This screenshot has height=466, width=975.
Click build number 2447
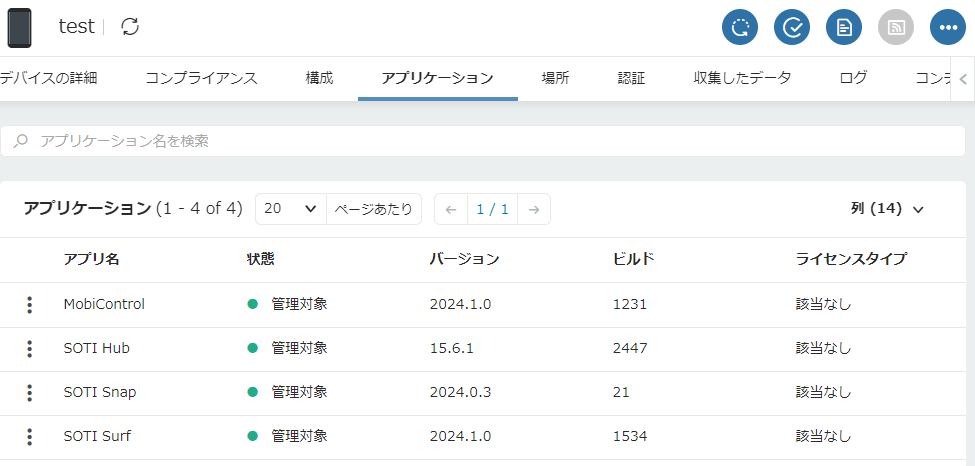pyautogui.click(x=630, y=349)
